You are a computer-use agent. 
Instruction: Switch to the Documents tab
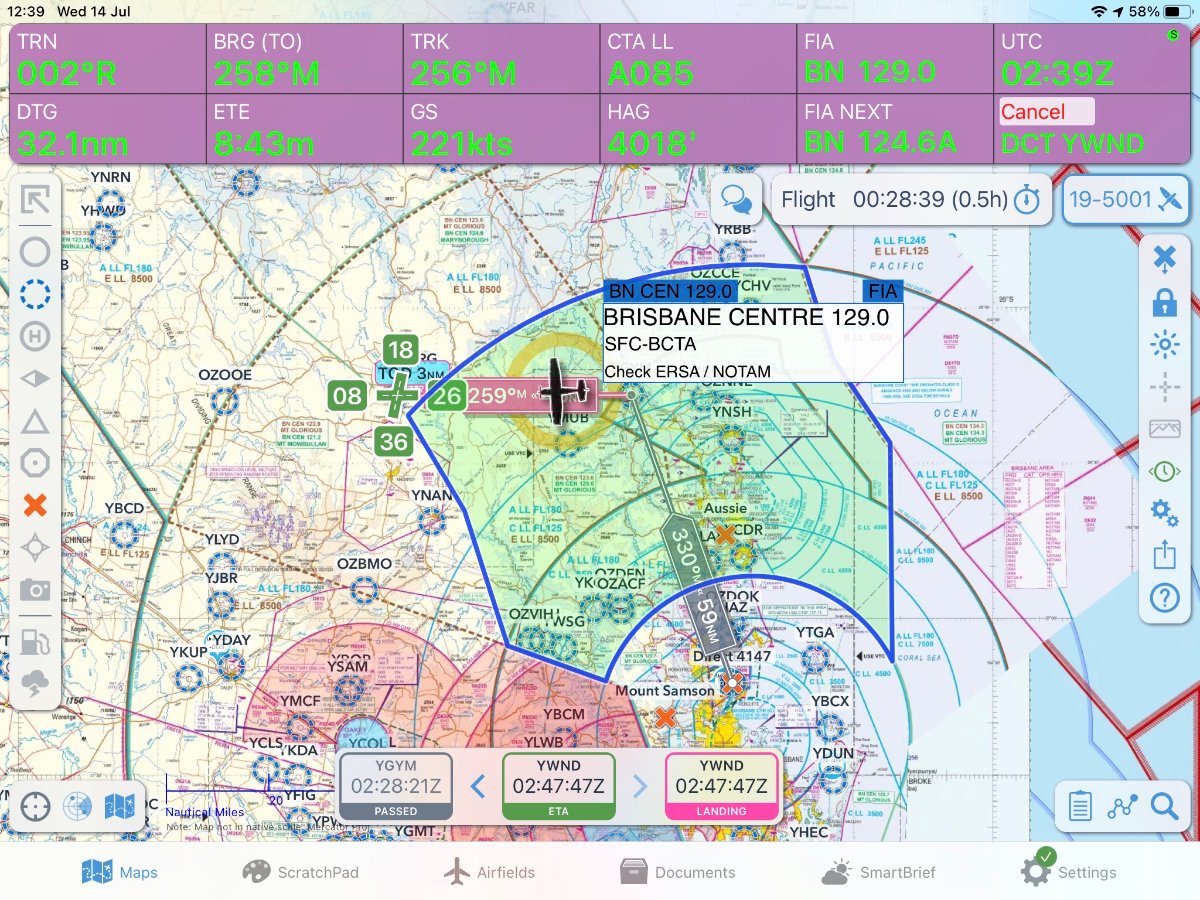click(x=677, y=872)
